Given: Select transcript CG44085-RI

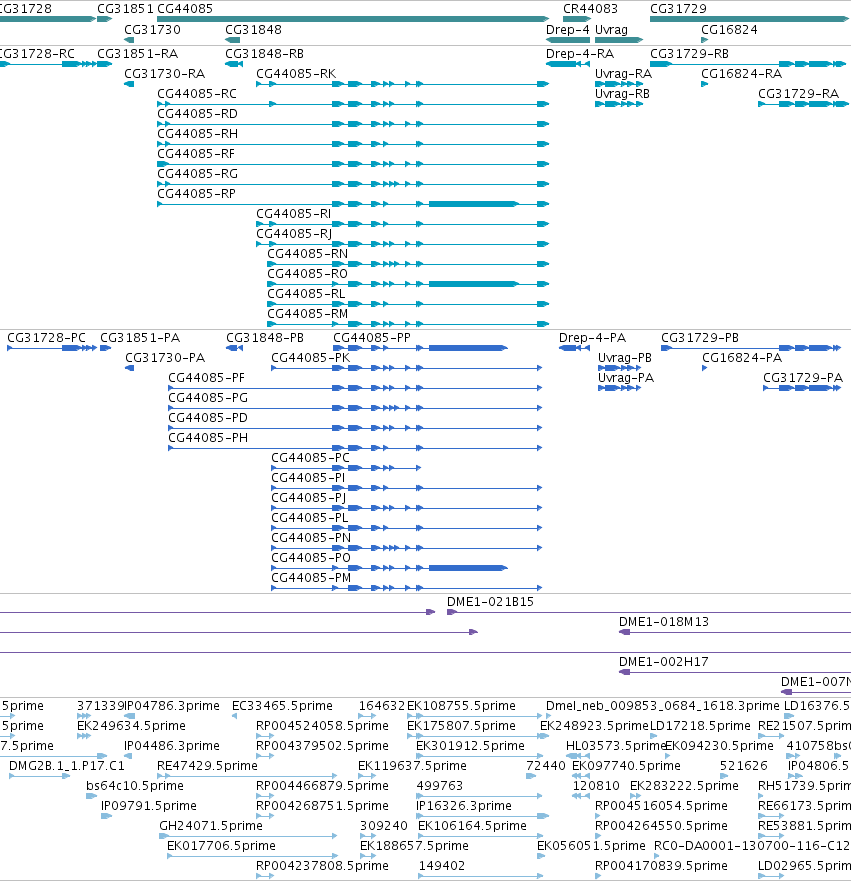Looking at the screenshot, I should click(x=293, y=214).
